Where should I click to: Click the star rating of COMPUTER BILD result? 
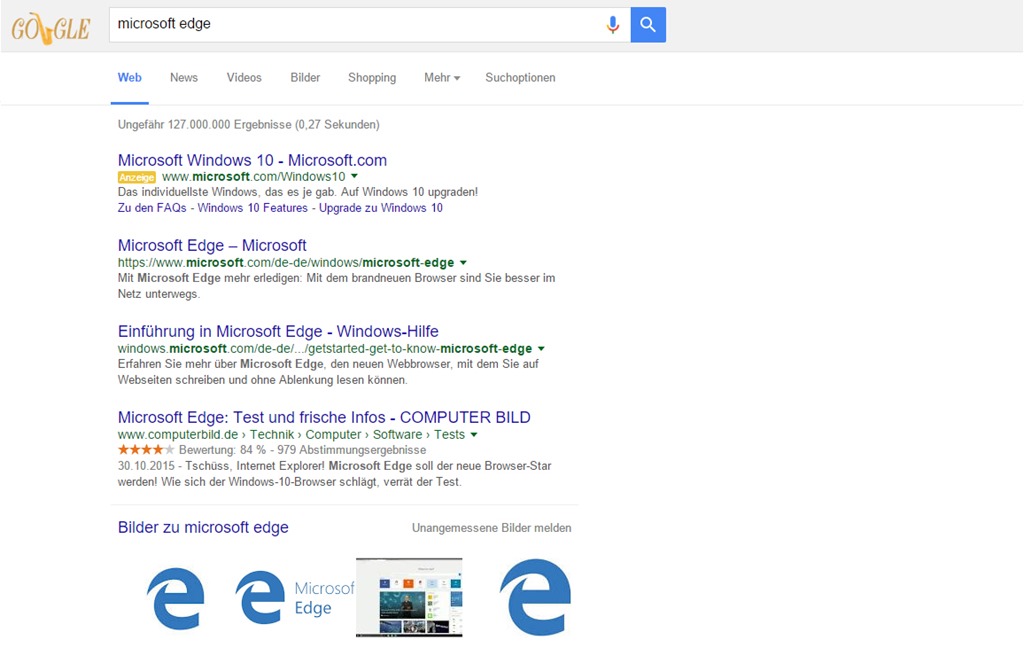point(146,450)
